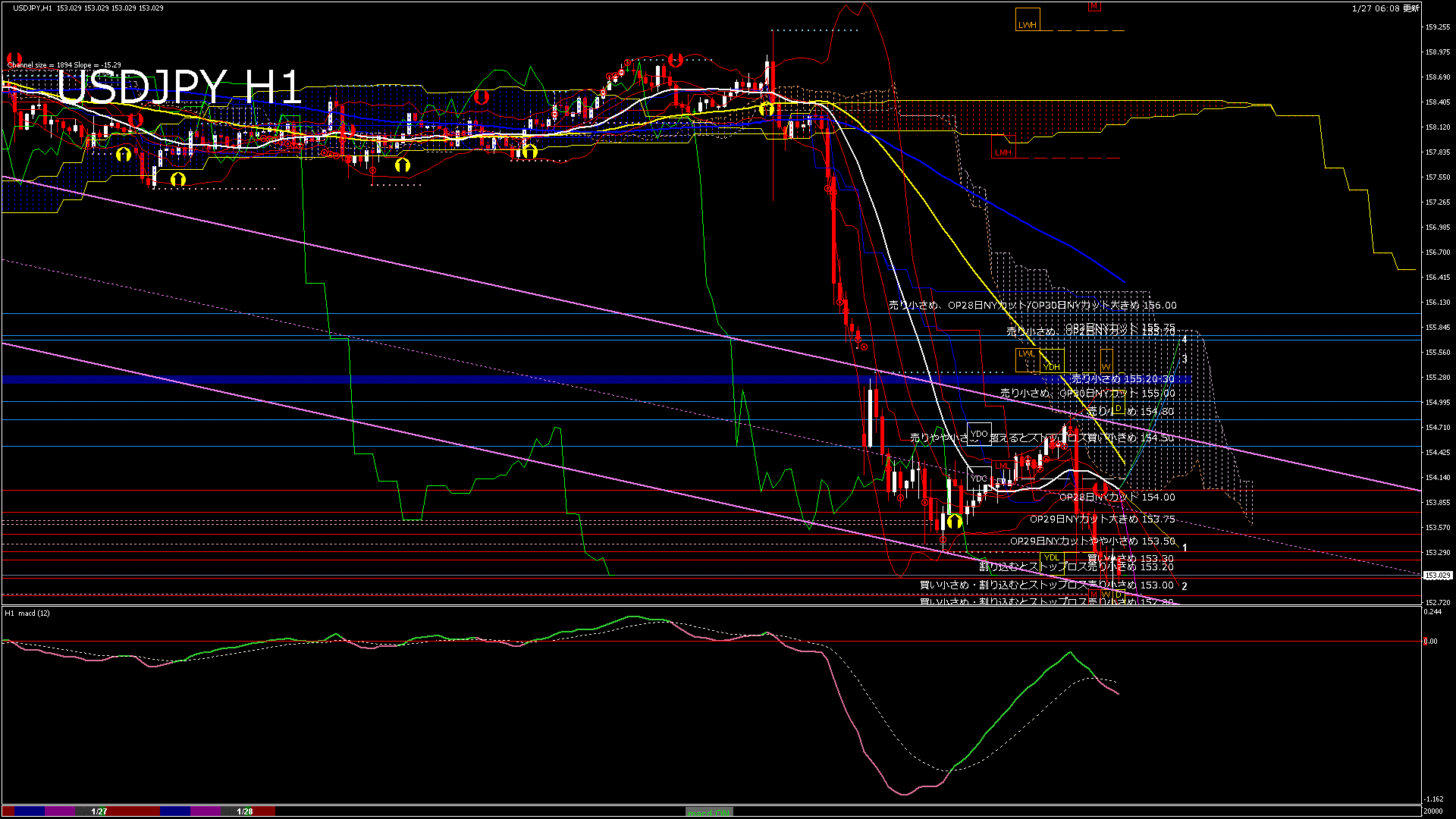1456x819 pixels.
Task: Click the yellow YDH marker box
Action: [1052, 362]
